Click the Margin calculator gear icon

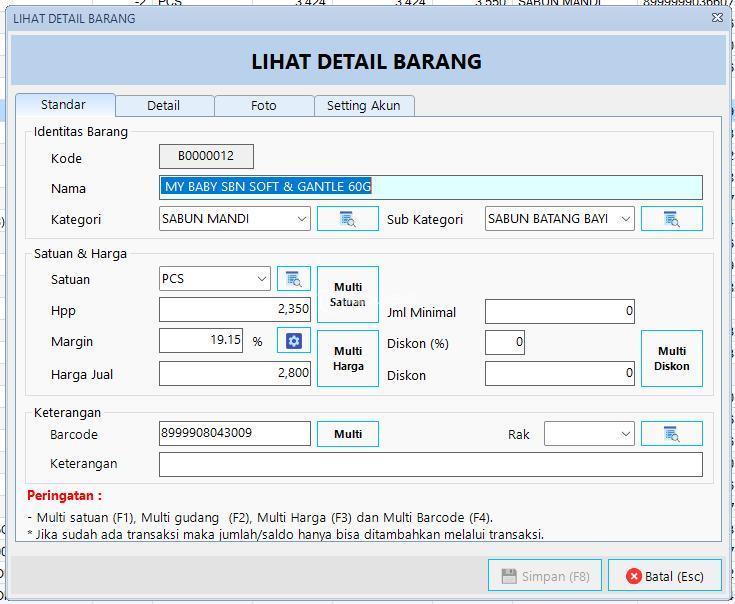click(x=294, y=341)
